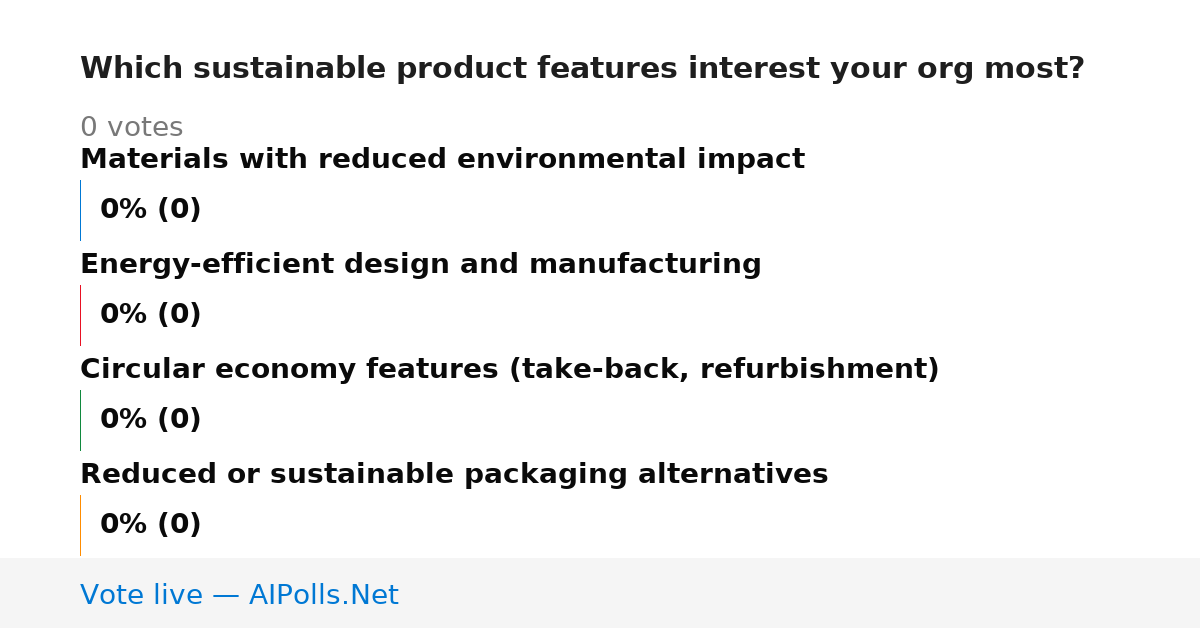Click the gray footer bar
Image resolution: width=1200 pixels, height=628 pixels.
click(600, 593)
